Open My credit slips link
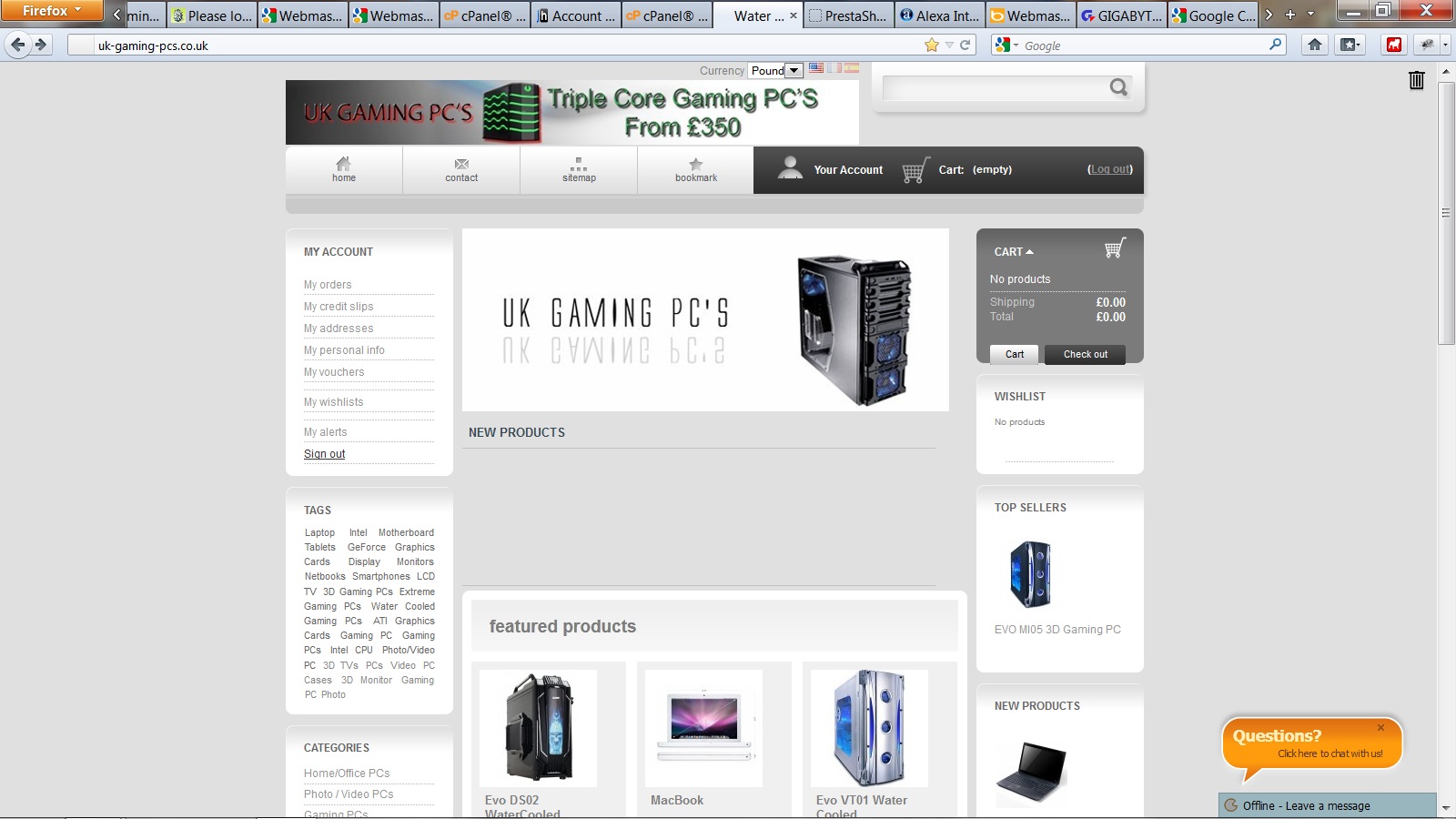Screen dimensions: 1456x819 (x=339, y=307)
